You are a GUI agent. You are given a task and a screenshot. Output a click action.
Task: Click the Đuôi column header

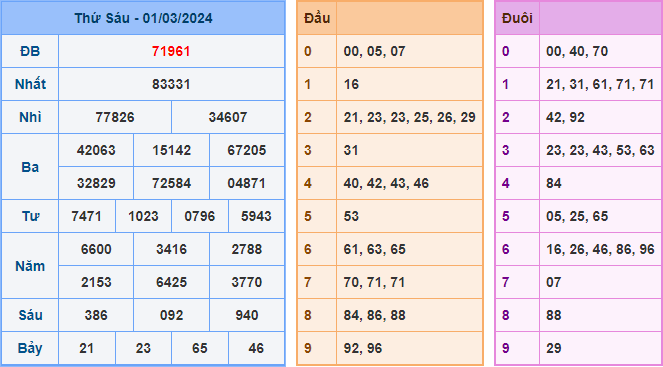tap(517, 18)
